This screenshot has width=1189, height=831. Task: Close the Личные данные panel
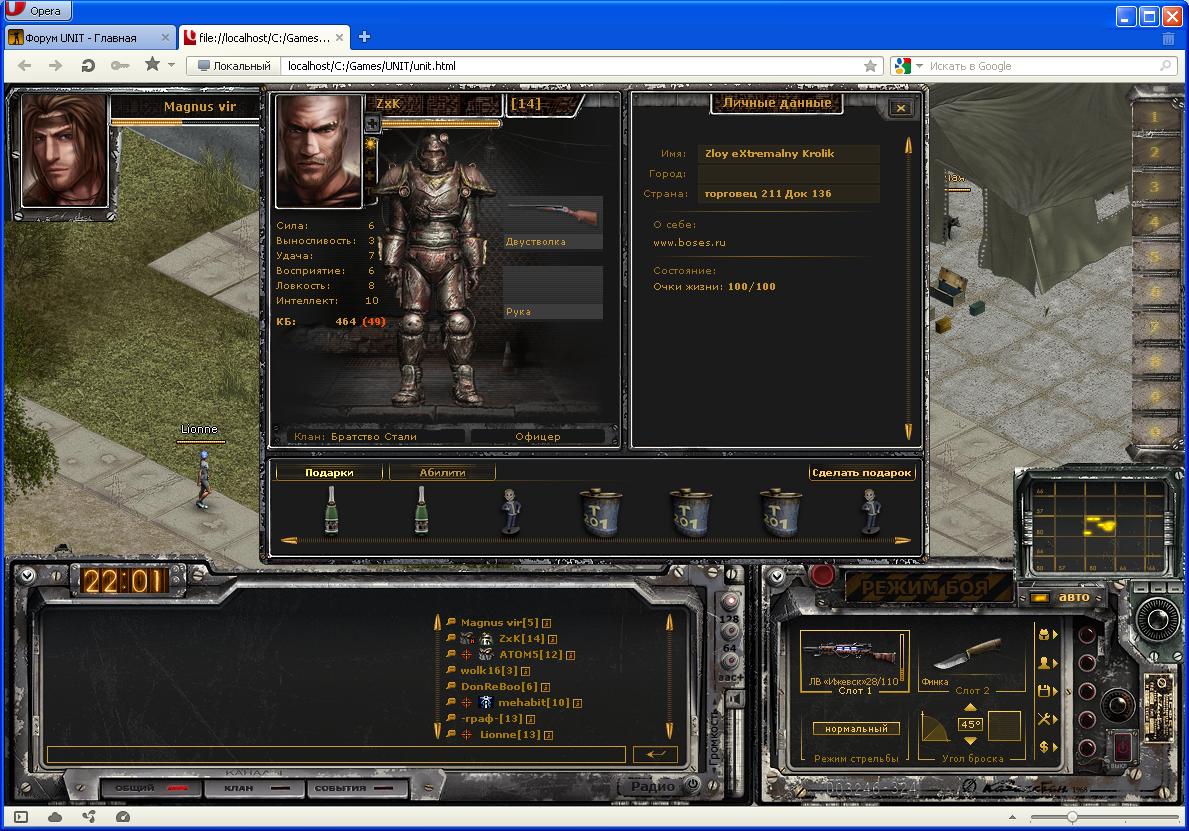coord(901,108)
